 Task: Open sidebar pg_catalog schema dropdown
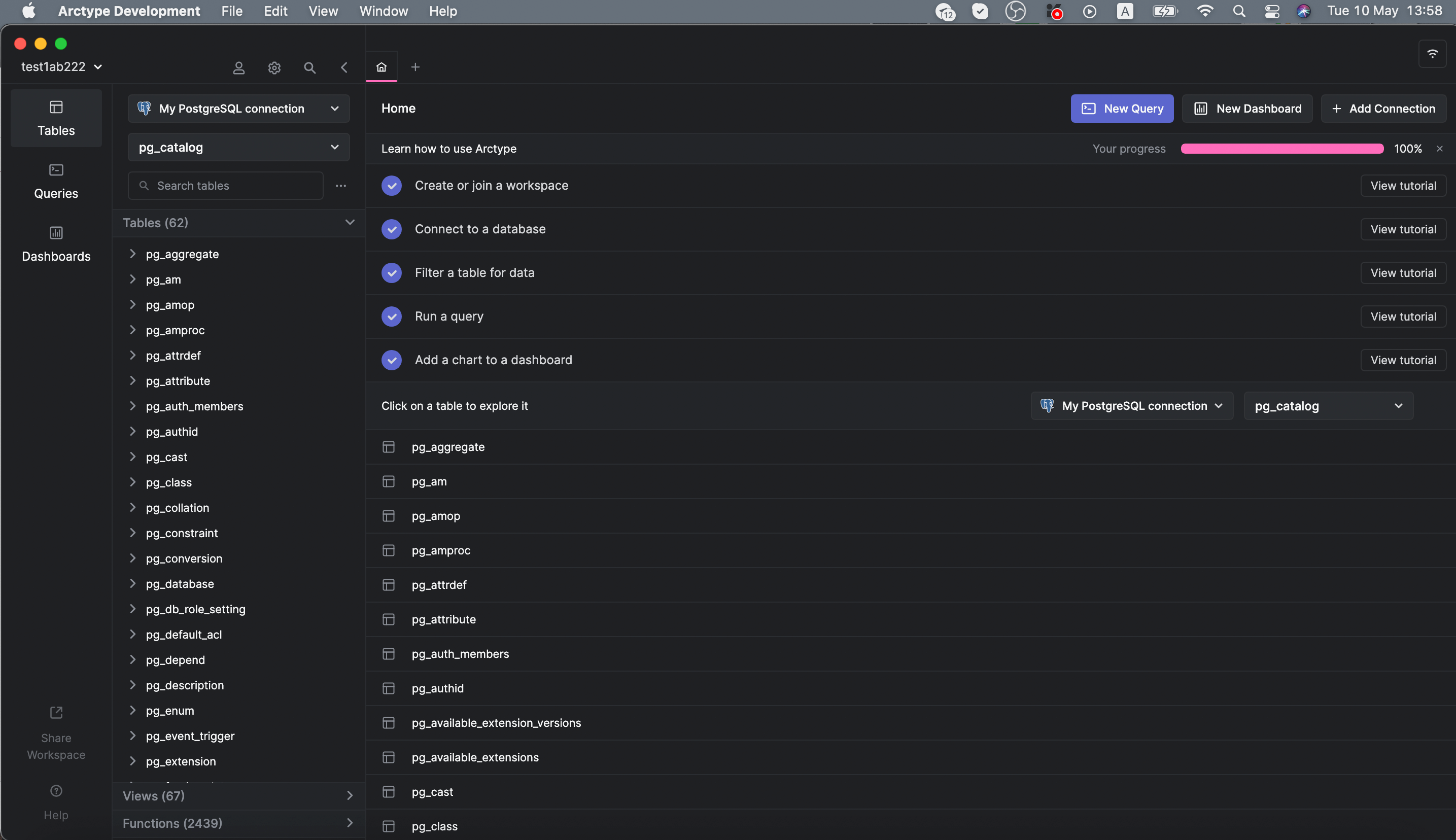click(239, 147)
